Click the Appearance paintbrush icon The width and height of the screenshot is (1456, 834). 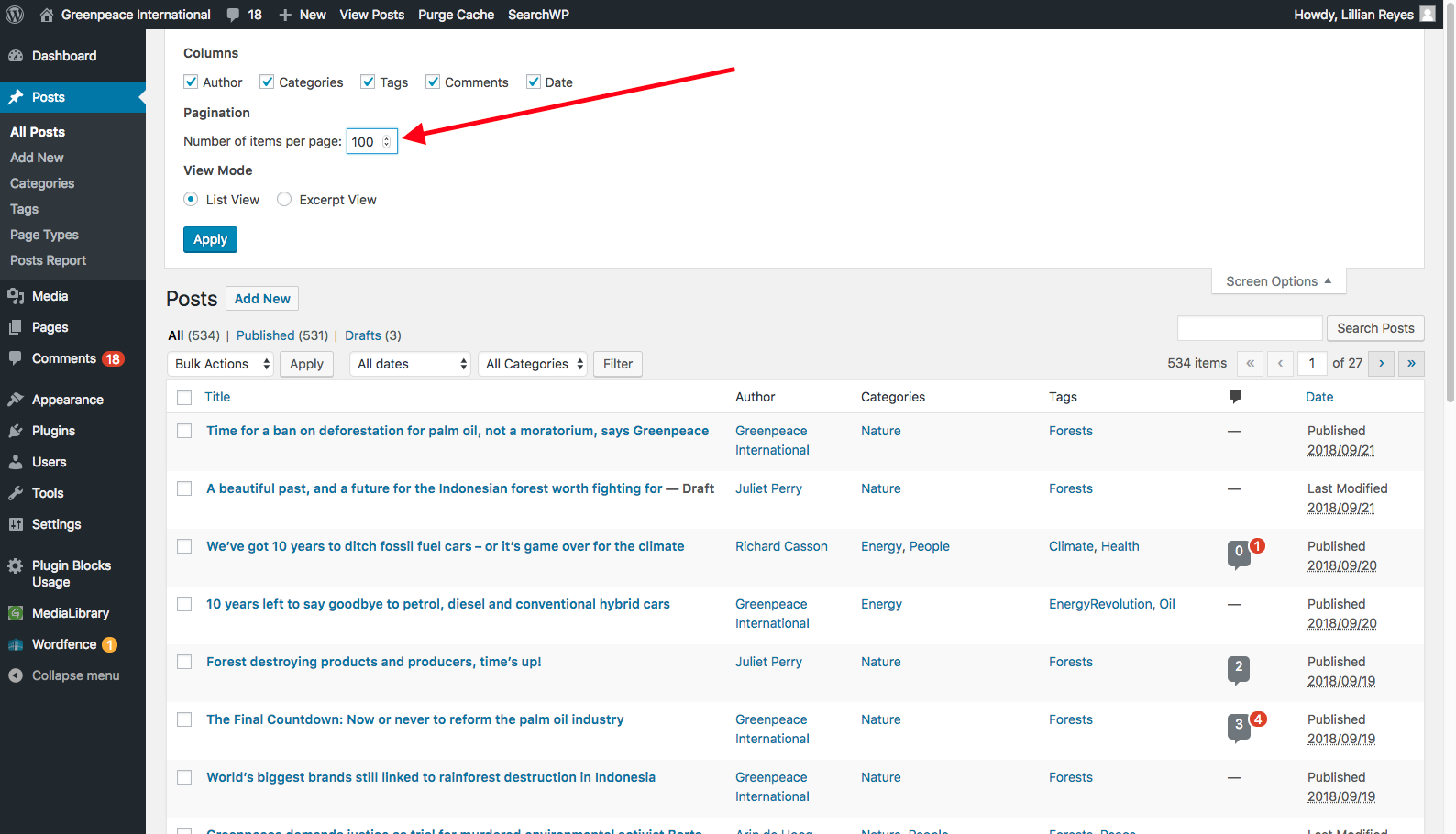(16, 400)
